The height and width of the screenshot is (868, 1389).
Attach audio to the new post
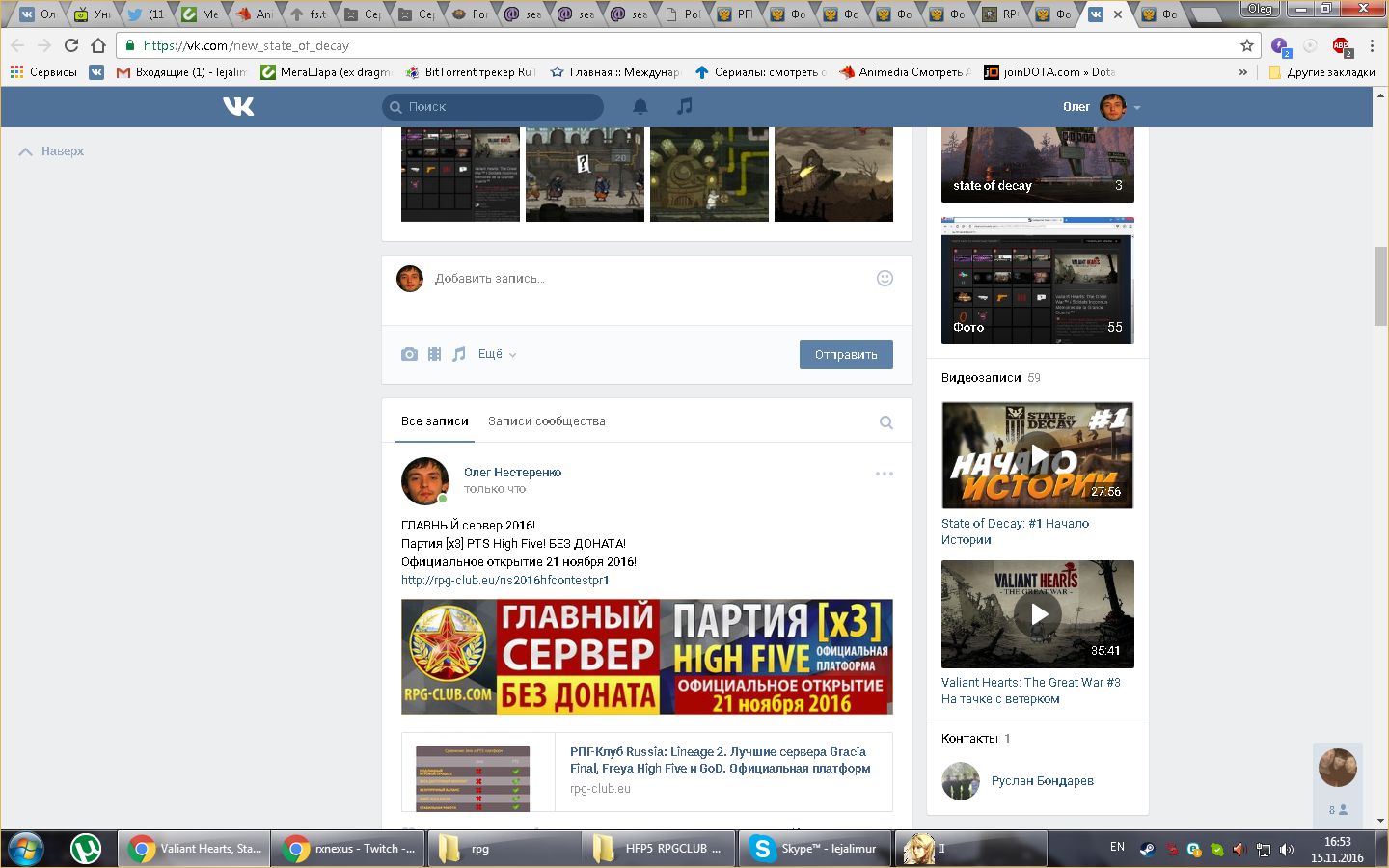coord(459,354)
